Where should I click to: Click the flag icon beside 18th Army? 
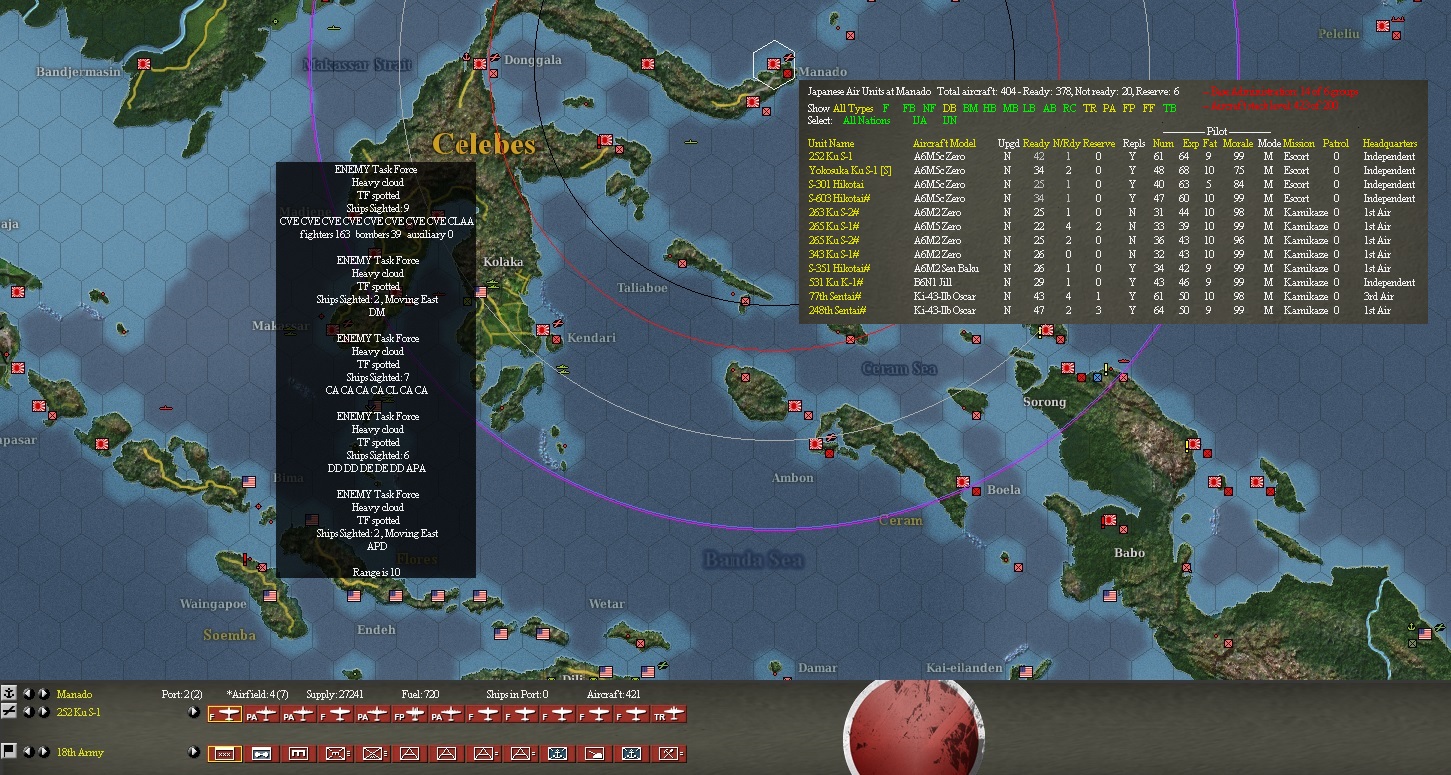pyautogui.click(x=9, y=751)
